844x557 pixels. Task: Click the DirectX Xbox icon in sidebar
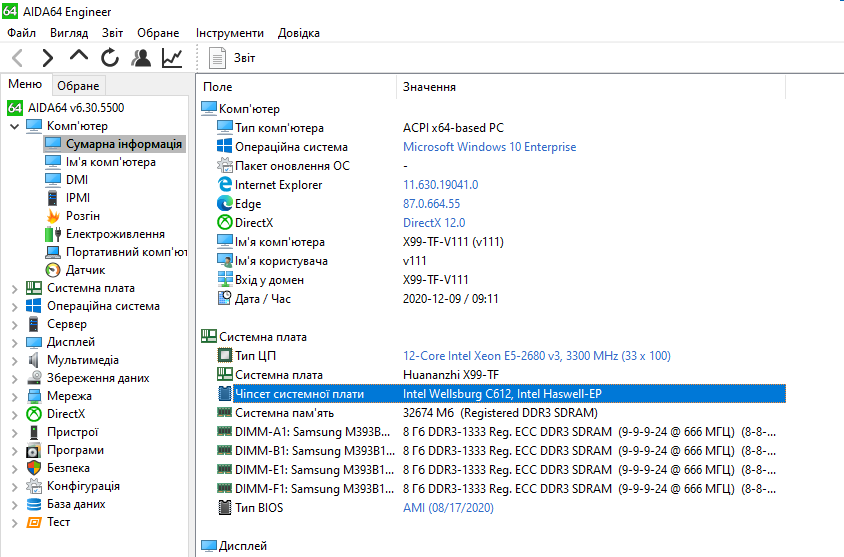click(34, 414)
